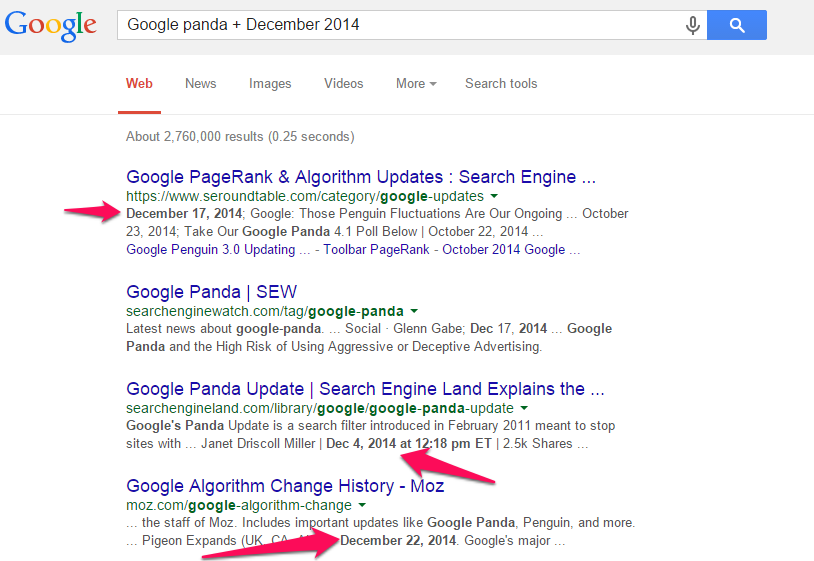Image resolution: width=814 pixels, height=561 pixels.
Task: Expand arrow beside searchenginewatch.com URL
Action: pyautogui.click(x=414, y=312)
